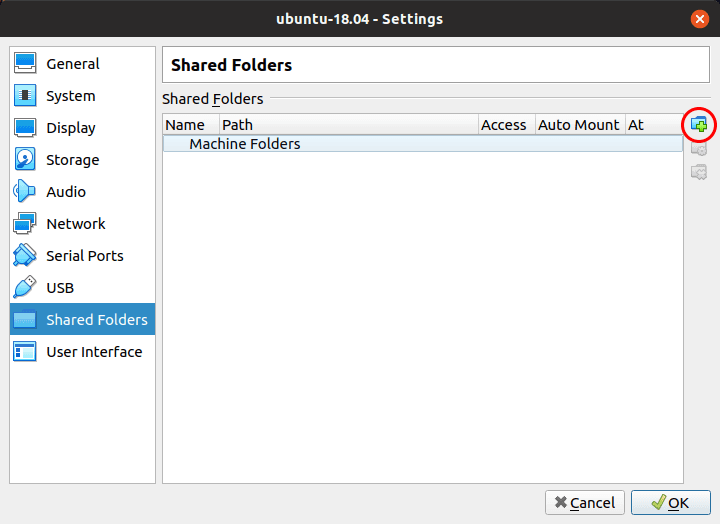This screenshot has height=524, width=720.
Task: Click the Auto Mount column header
Action: 580,124
